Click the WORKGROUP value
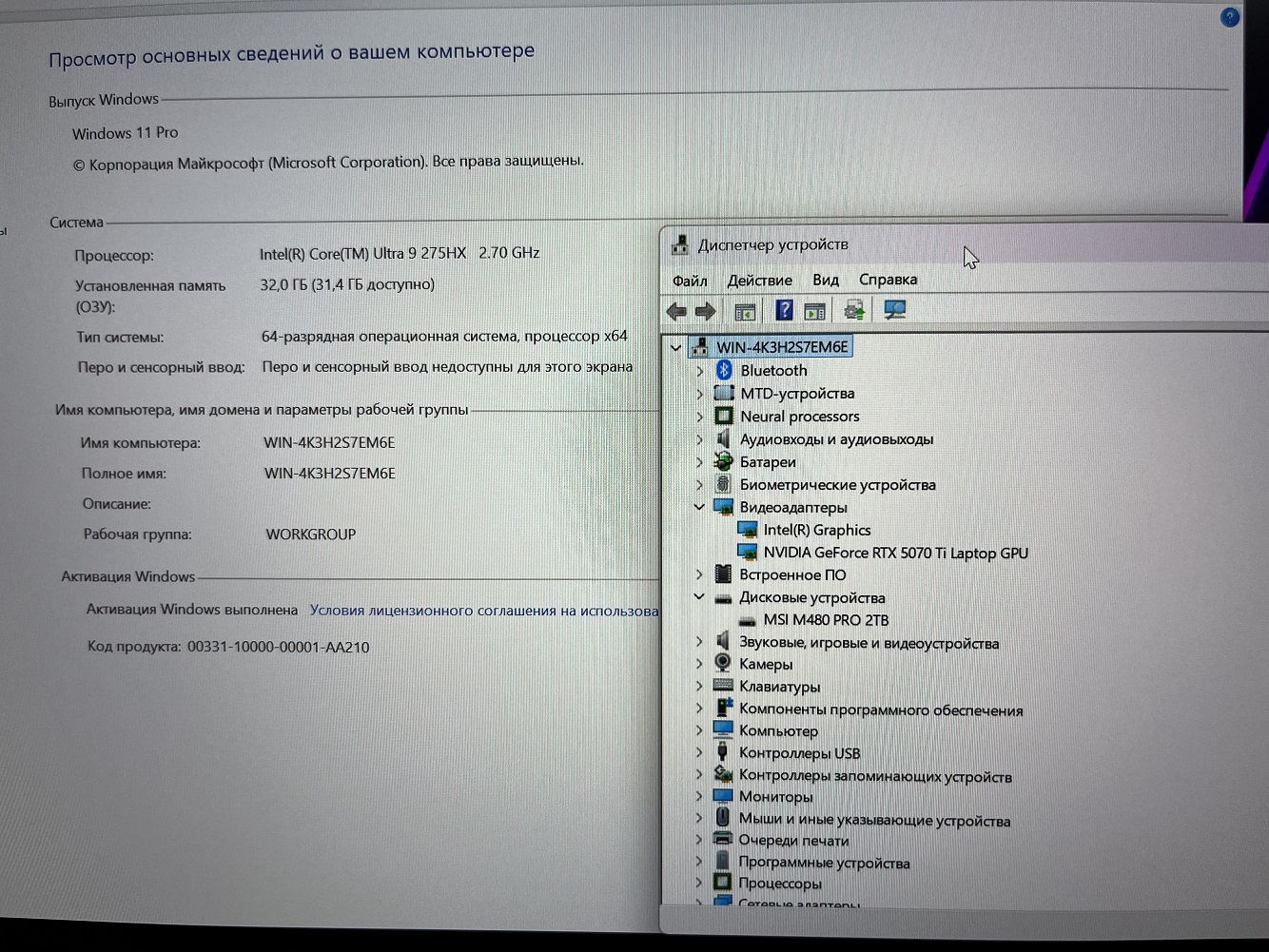 tap(310, 534)
